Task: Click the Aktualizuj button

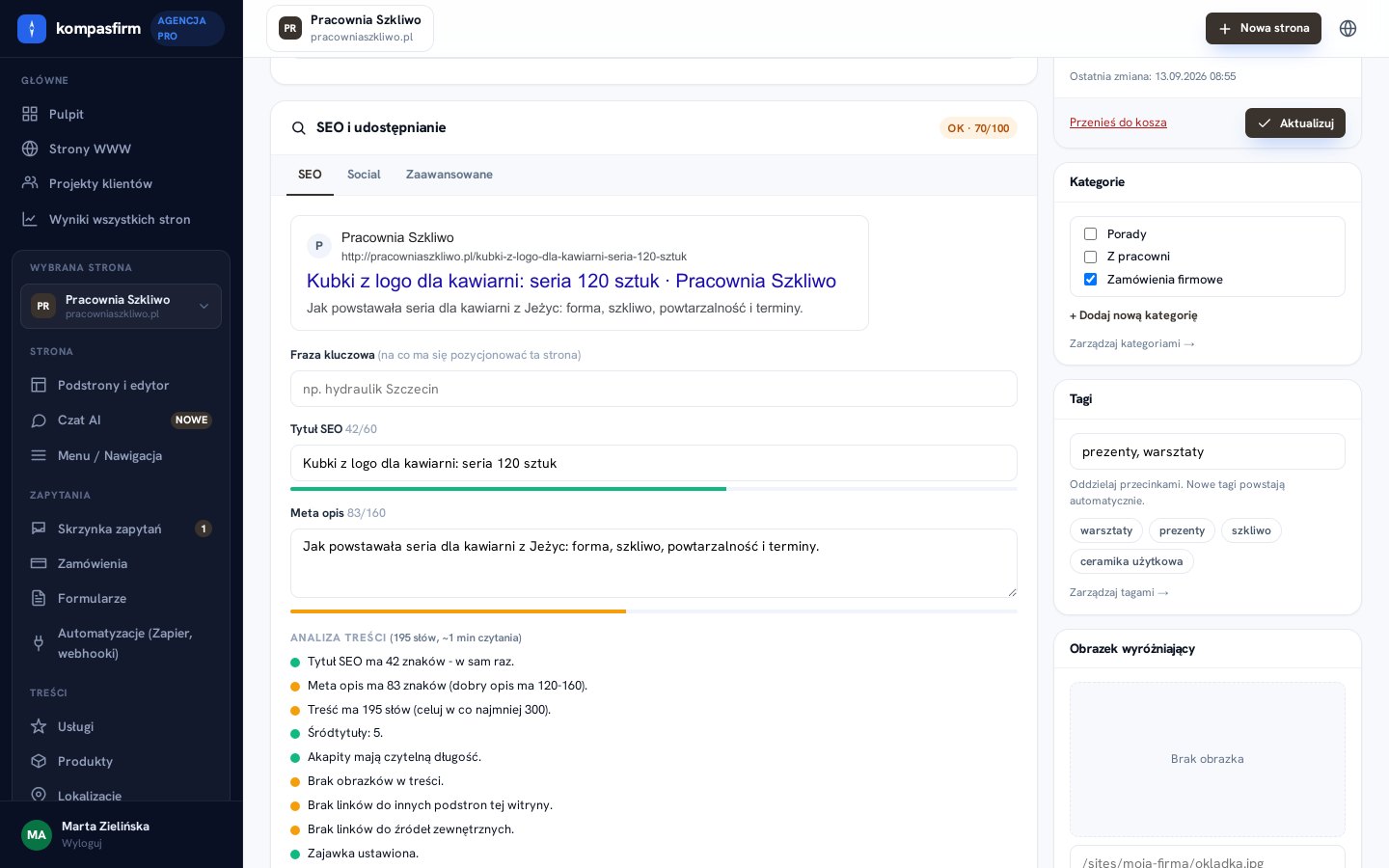Action: coord(1295,122)
